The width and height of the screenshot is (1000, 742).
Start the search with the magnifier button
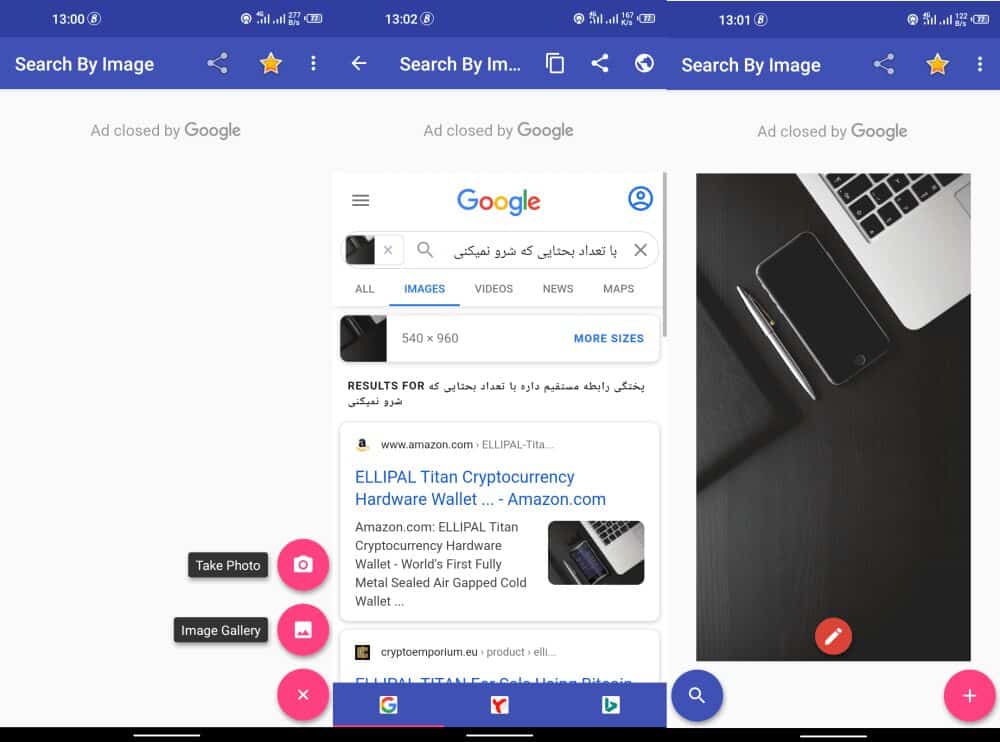tap(697, 696)
